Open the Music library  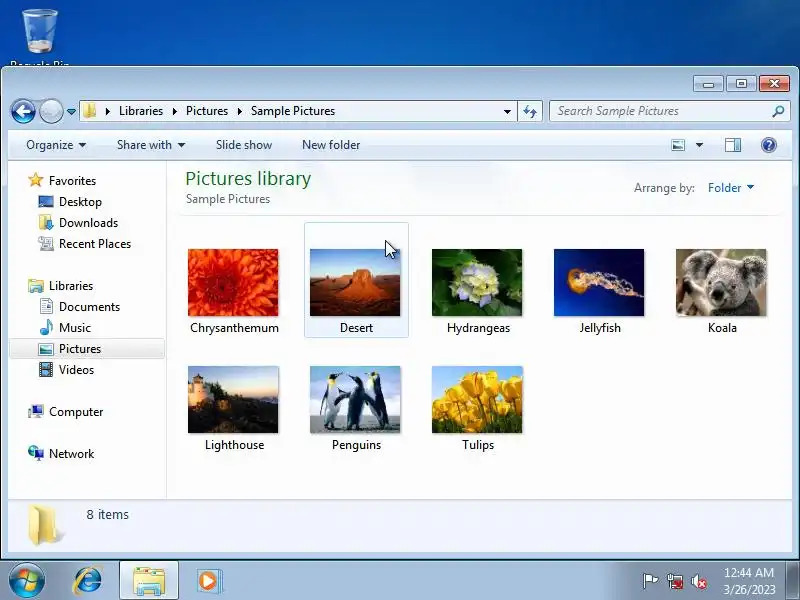click(74, 328)
